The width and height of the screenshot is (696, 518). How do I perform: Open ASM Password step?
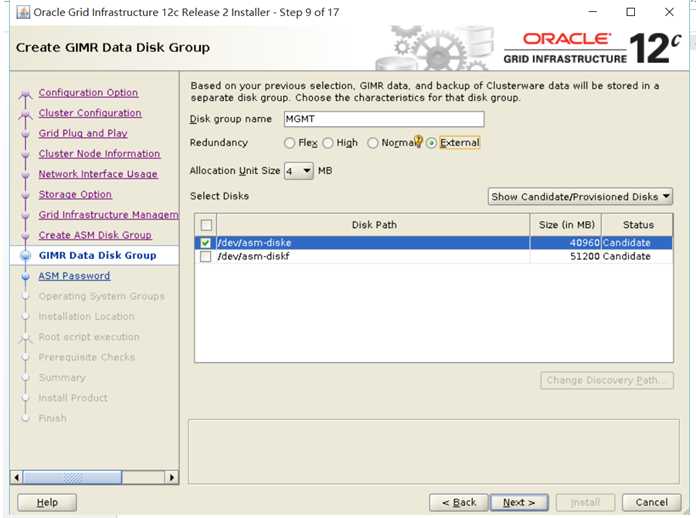coord(74,276)
